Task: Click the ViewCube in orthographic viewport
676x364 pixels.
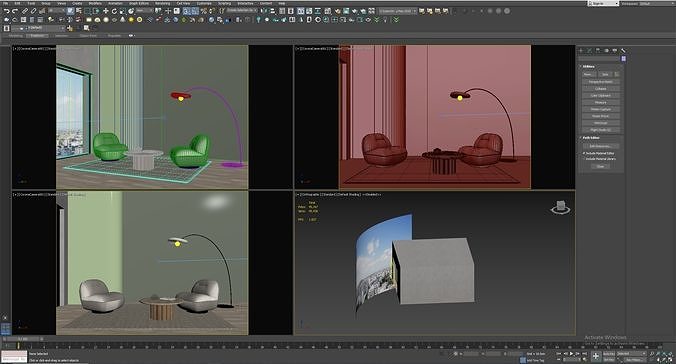Action: (x=560, y=207)
